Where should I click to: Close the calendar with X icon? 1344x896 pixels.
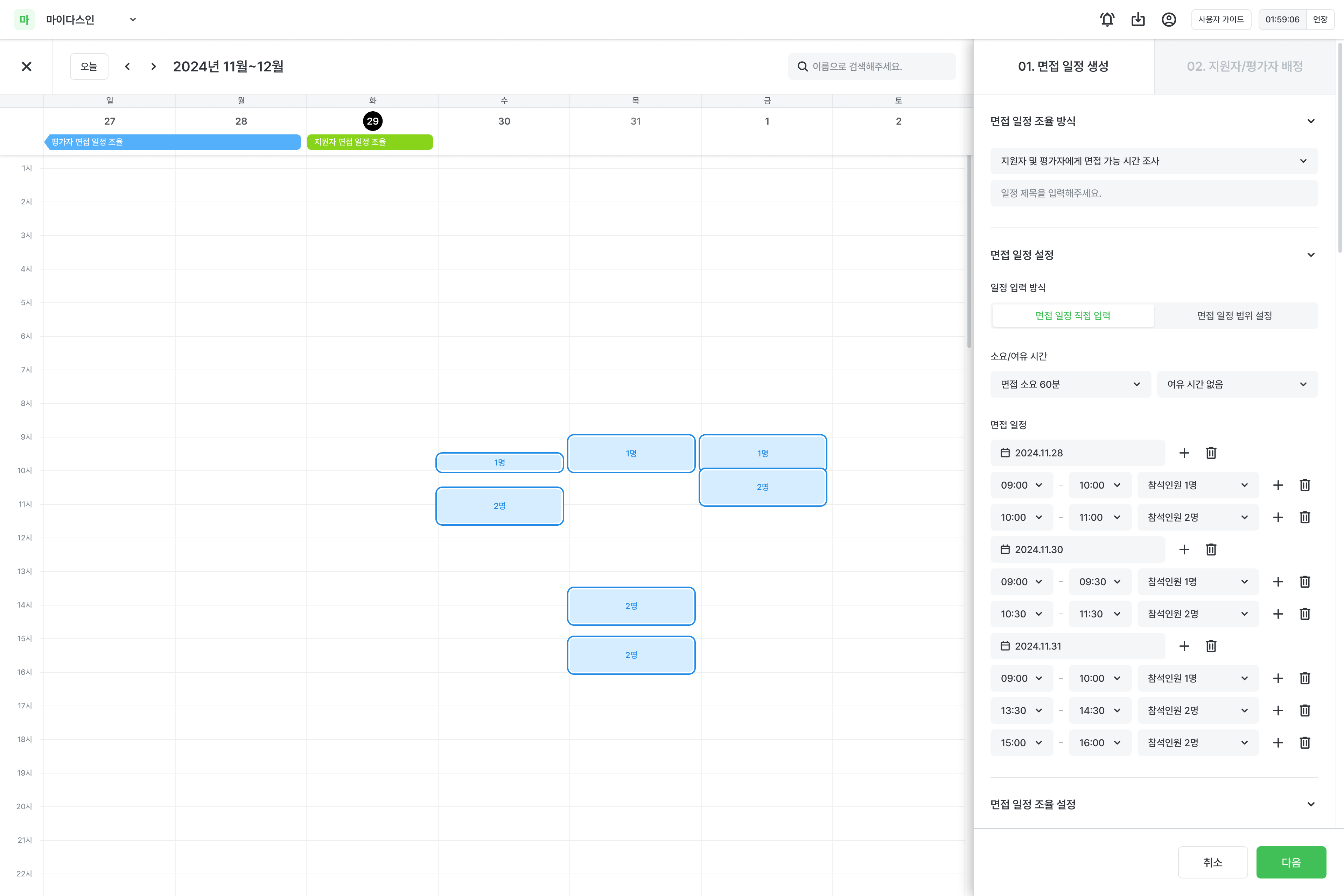(x=26, y=66)
